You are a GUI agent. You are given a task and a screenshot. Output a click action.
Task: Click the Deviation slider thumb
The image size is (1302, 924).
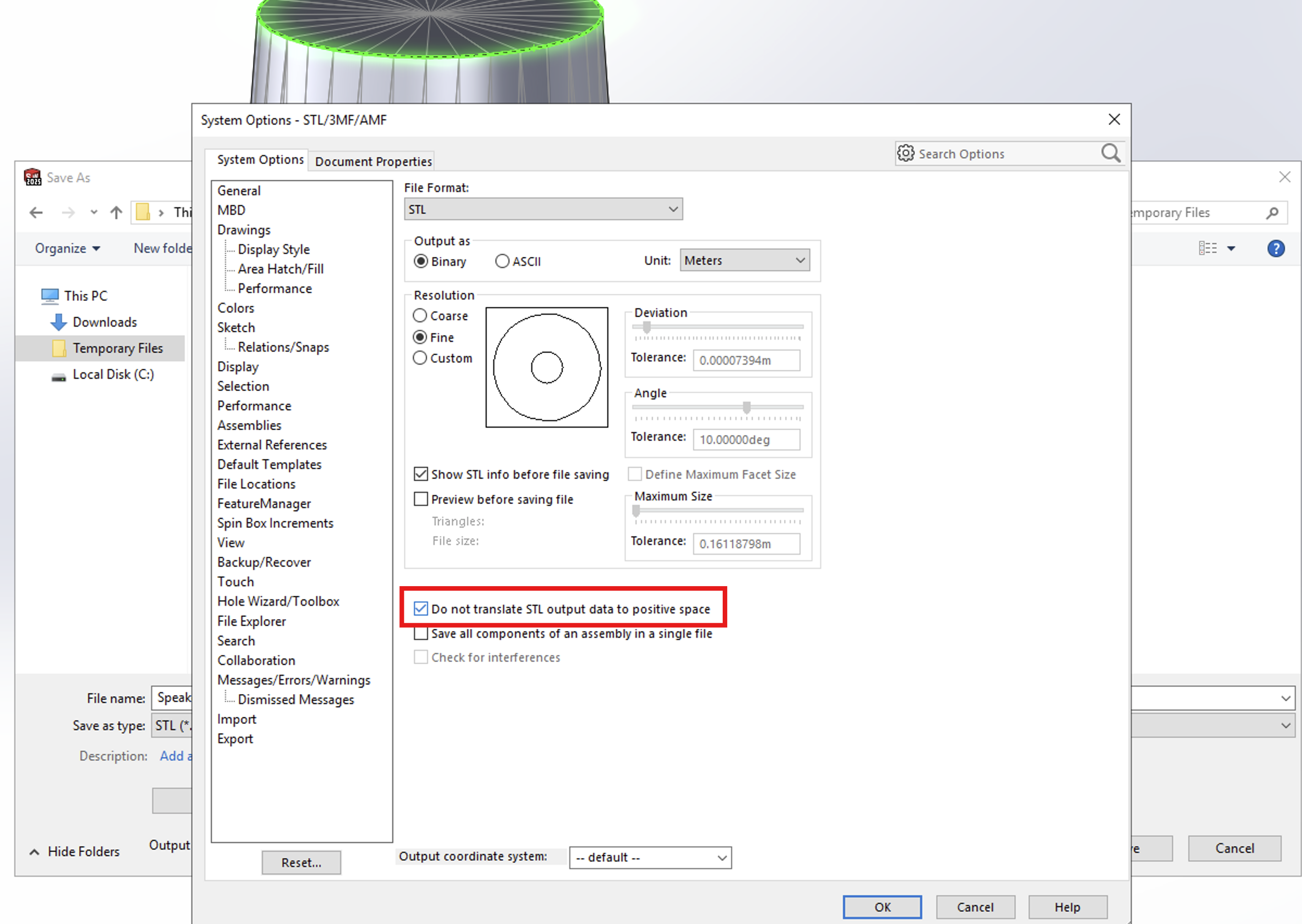[x=647, y=327]
